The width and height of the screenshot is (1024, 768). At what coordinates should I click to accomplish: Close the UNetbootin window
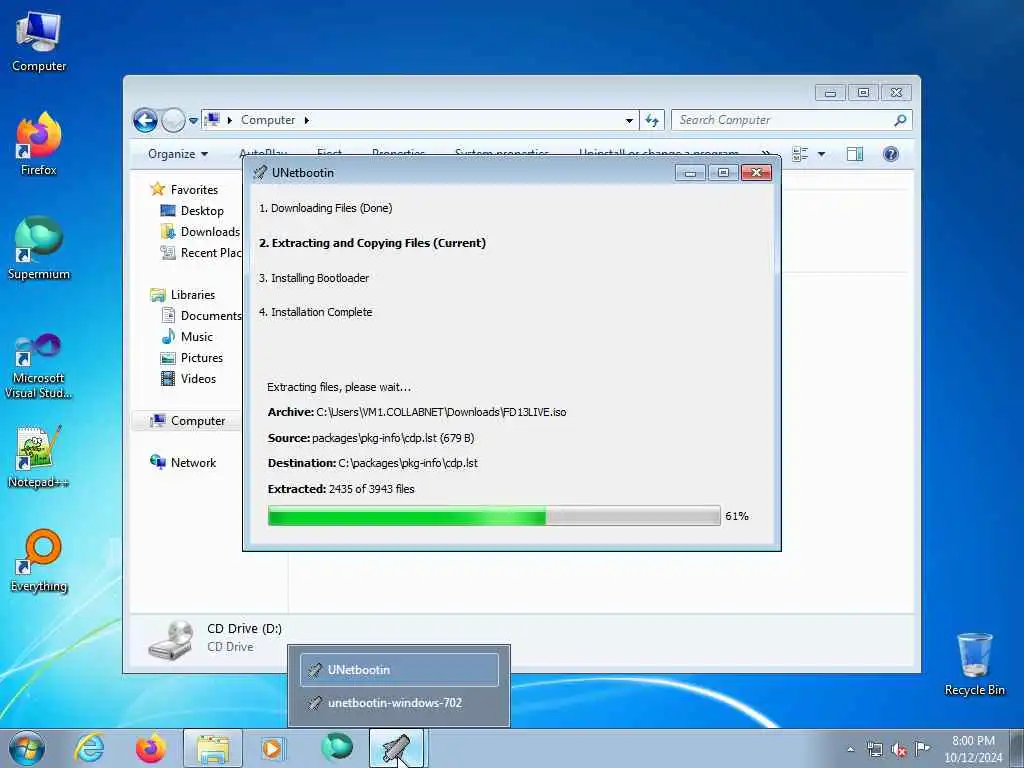coord(756,172)
